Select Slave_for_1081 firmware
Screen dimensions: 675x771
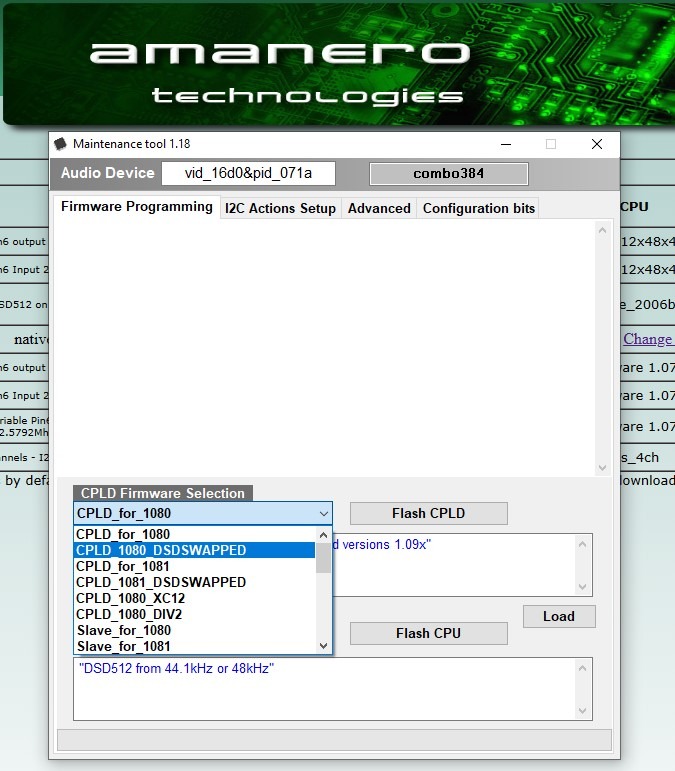[x=194, y=646]
